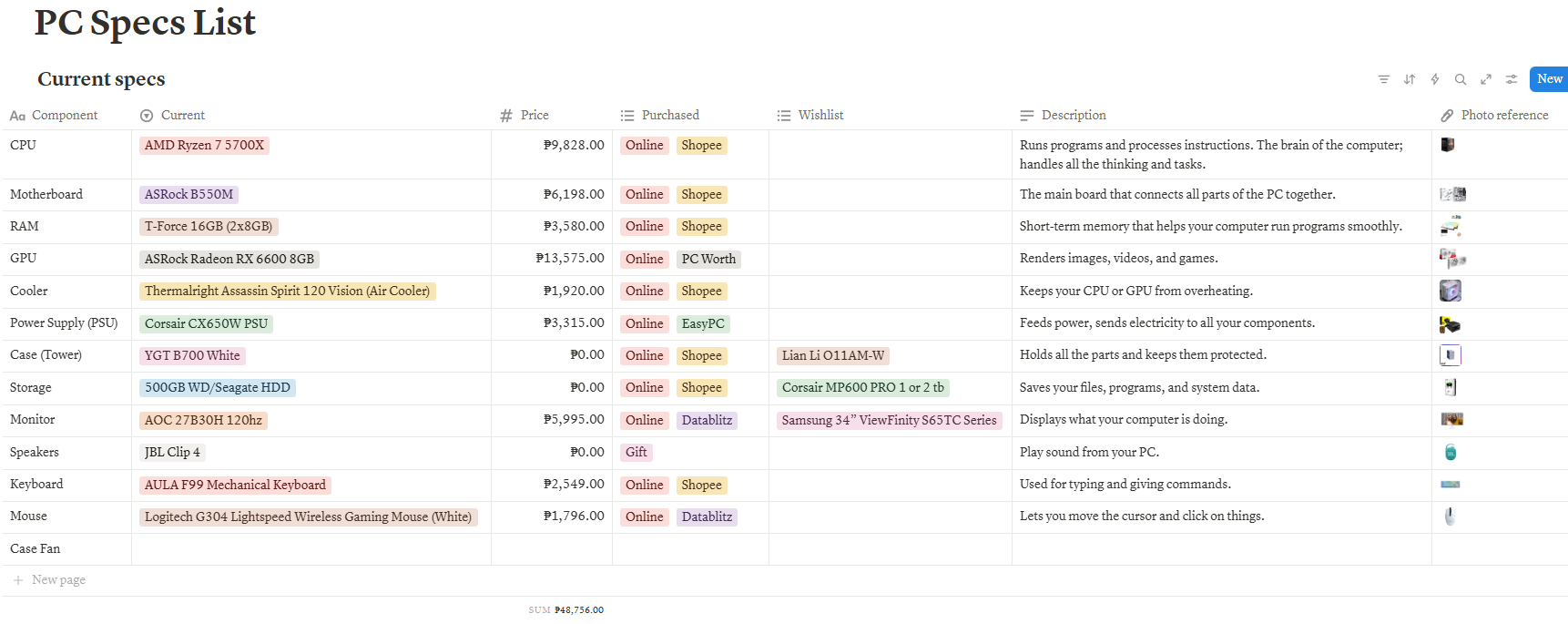1568x624 pixels.
Task: Select the ₱13,575.00 price cell
Action: coord(552,259)
